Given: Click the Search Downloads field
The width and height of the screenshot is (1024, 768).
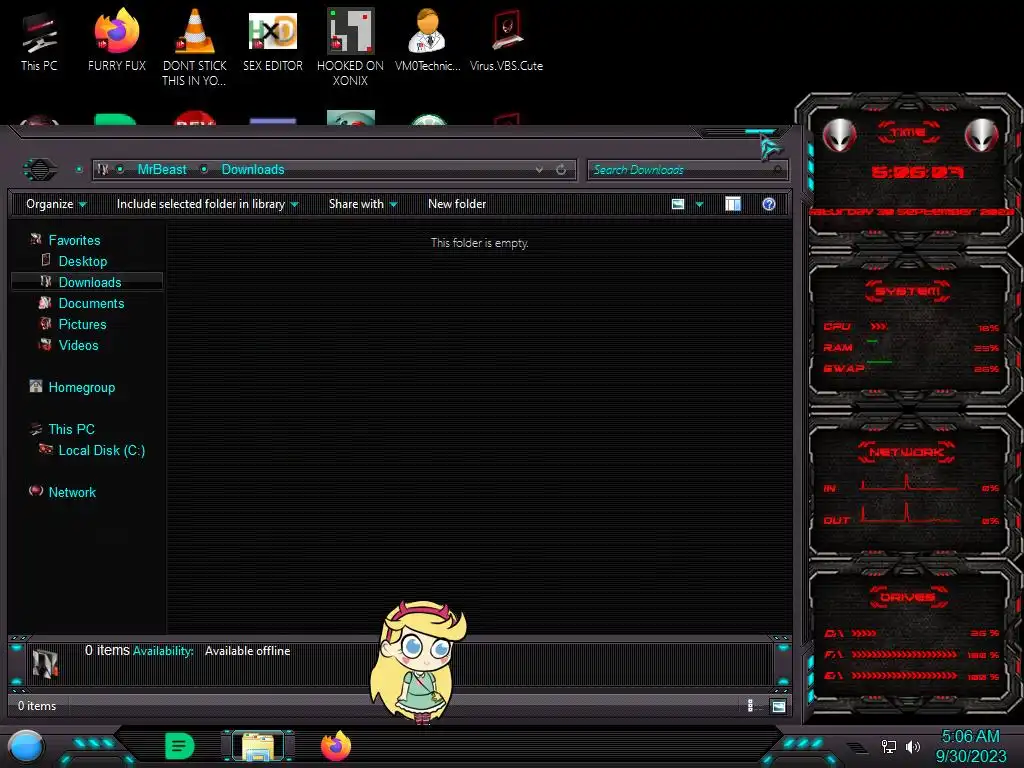Looking at the screenshot, I should click(x=688, y=170).
